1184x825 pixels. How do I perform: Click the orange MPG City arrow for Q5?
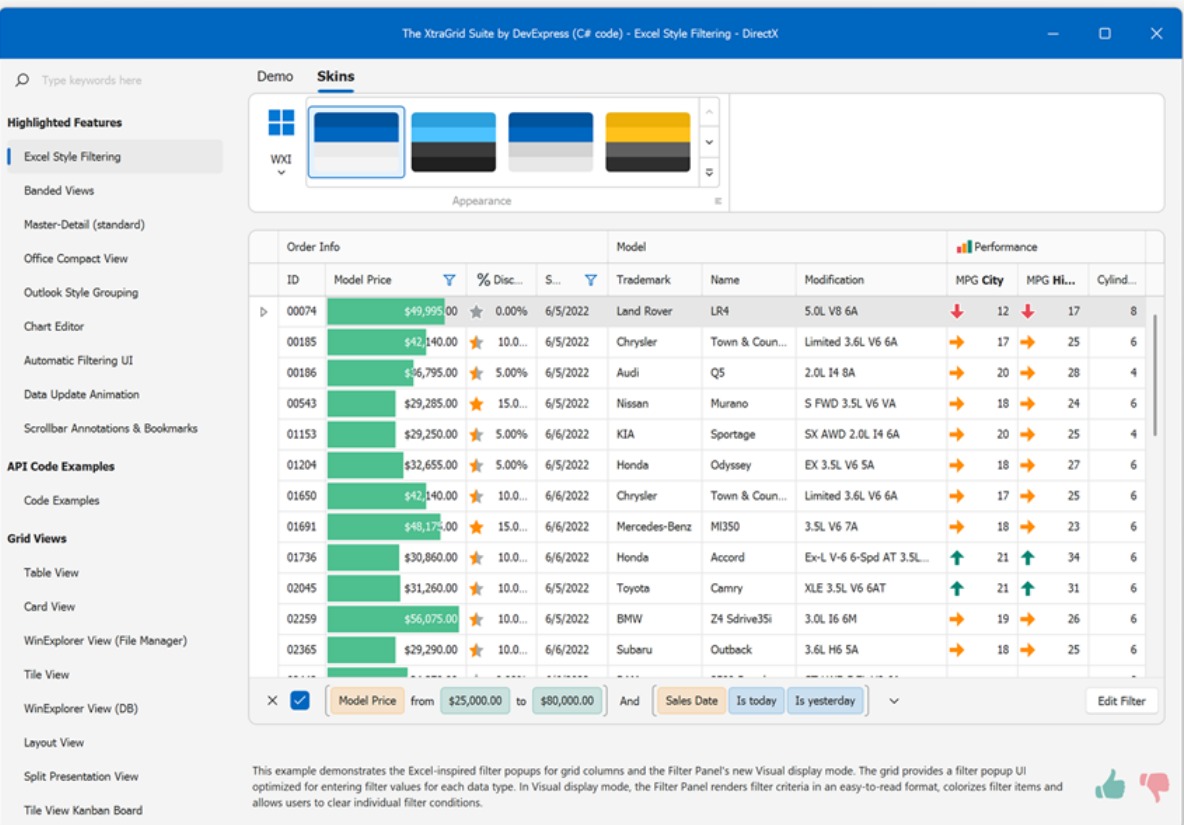[957, 373]
